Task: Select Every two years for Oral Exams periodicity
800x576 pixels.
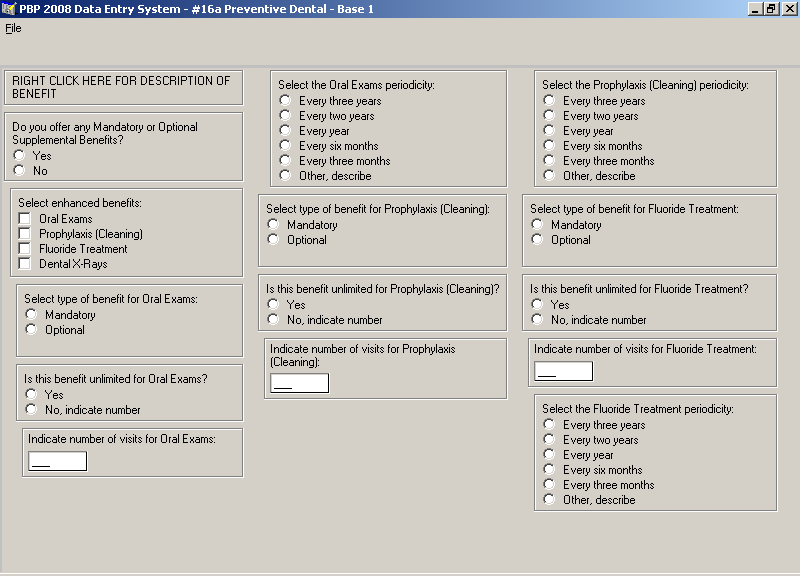Action: 285,115
